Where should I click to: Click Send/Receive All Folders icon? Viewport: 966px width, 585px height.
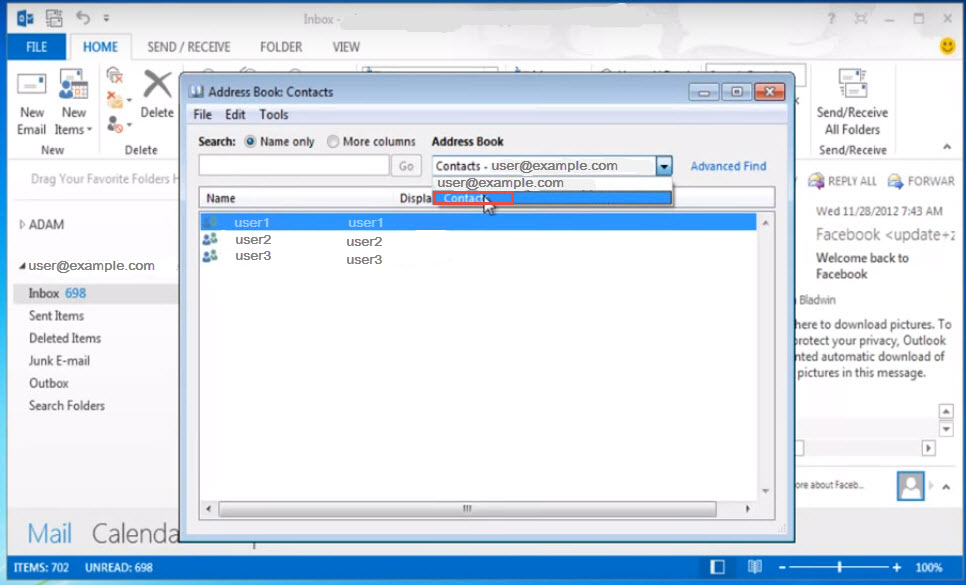coord(853,83)
